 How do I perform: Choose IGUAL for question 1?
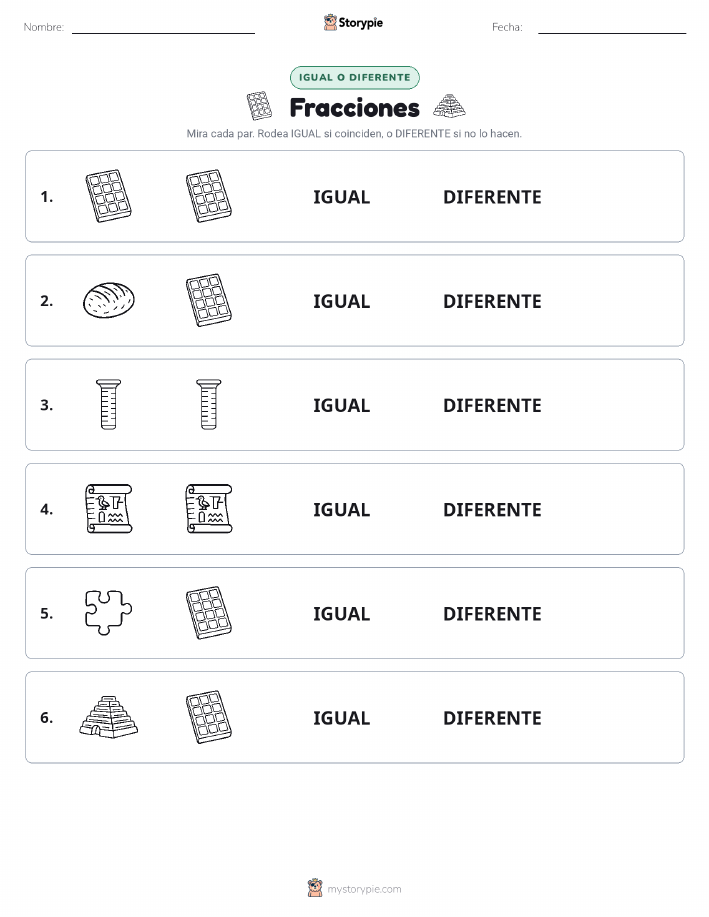coord(342,197)
